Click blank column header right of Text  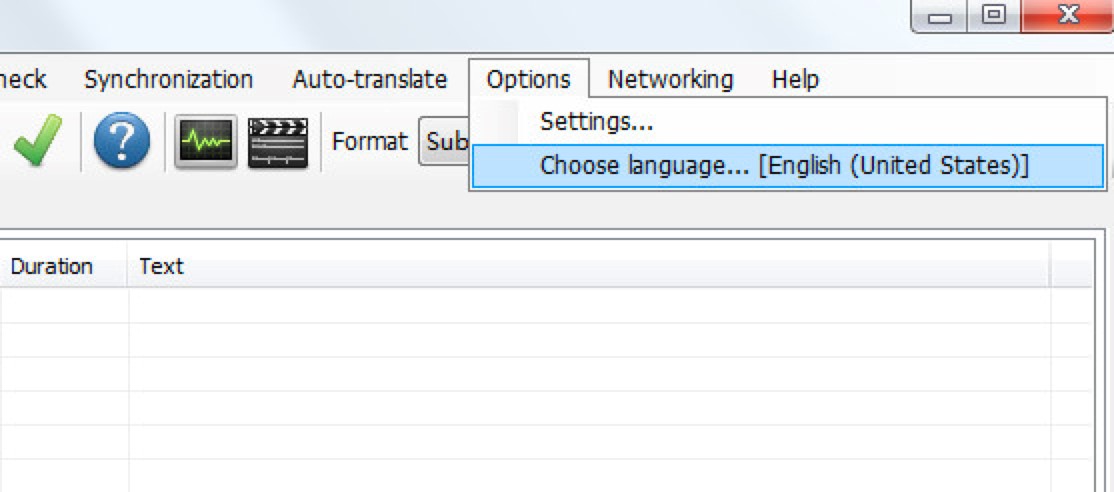pos(1071,267)
